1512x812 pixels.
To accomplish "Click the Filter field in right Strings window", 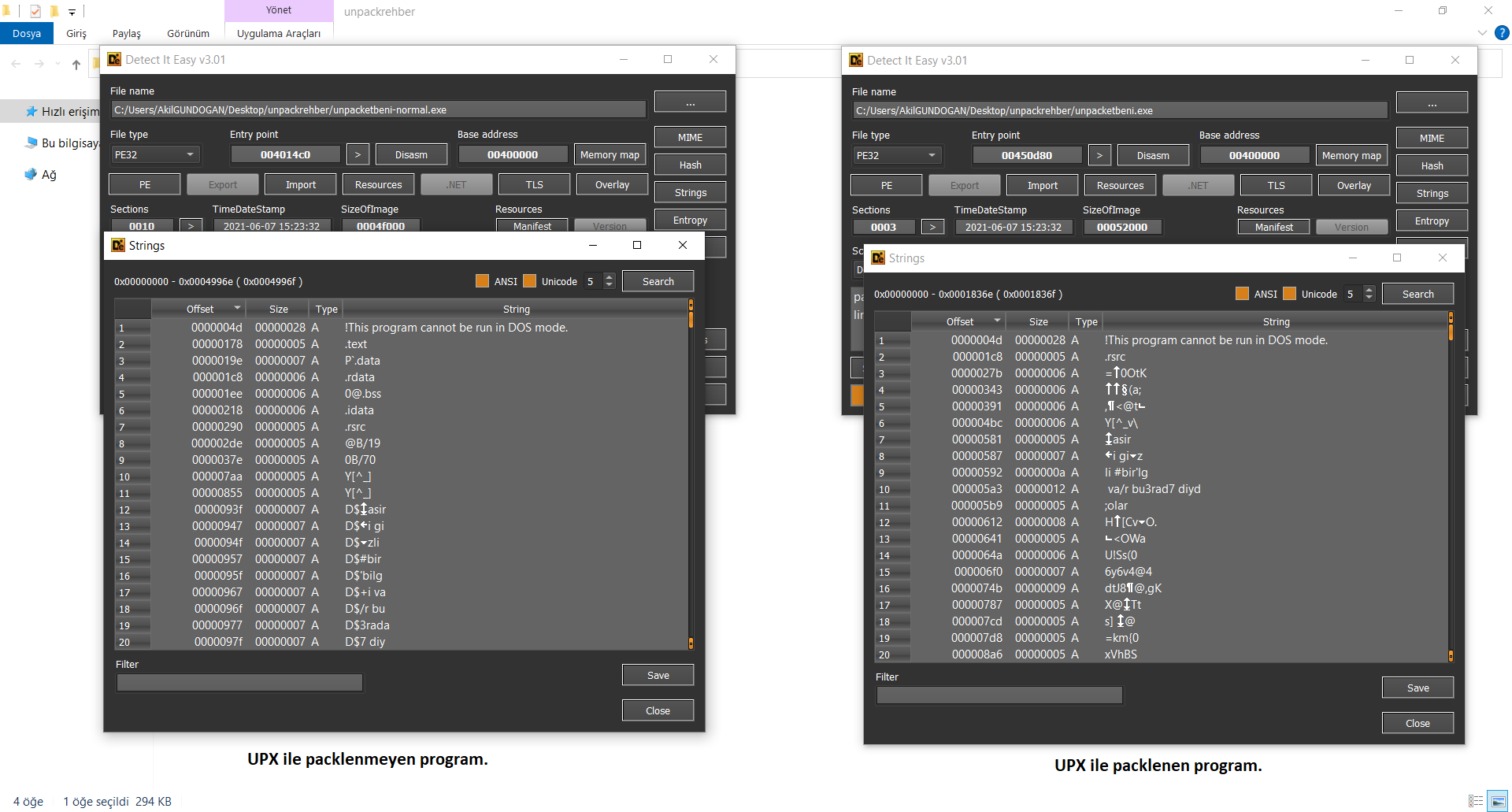I will 999,695.
